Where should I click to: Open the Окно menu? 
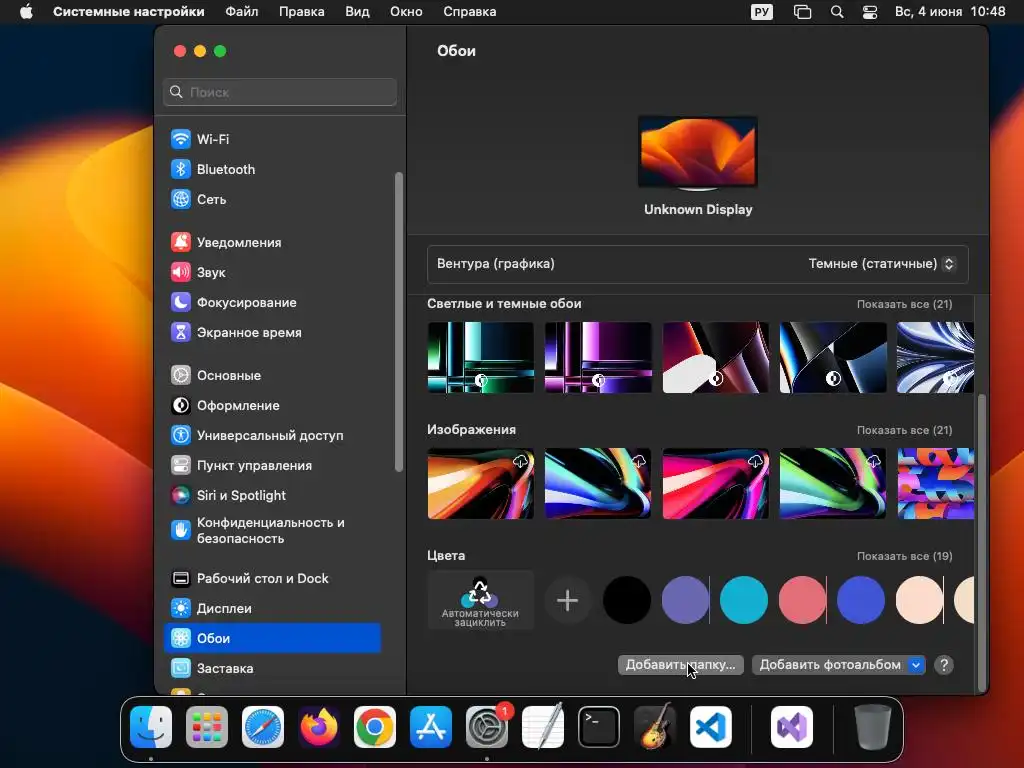point(406,12)
